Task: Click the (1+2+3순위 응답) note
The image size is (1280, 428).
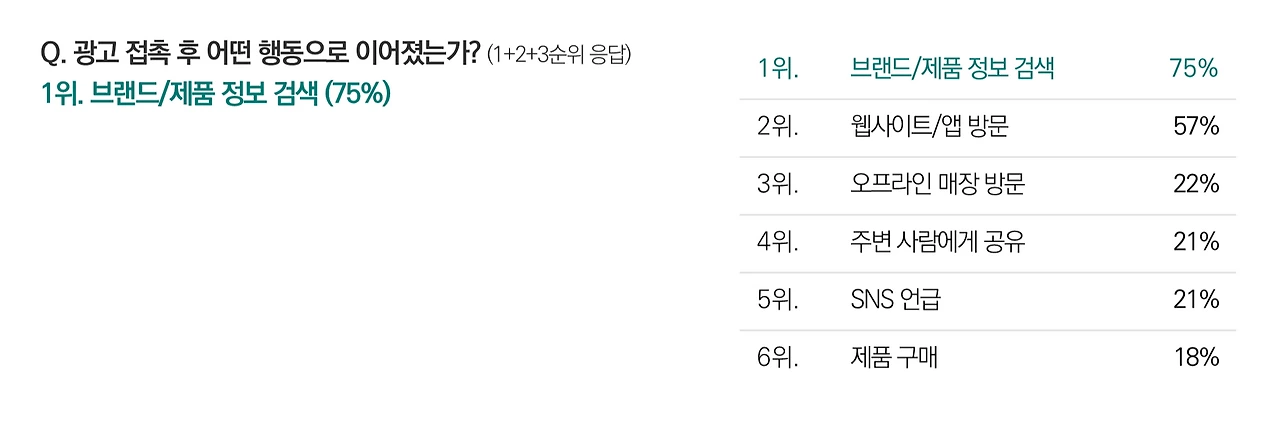Action: click(x=560, y=55)
